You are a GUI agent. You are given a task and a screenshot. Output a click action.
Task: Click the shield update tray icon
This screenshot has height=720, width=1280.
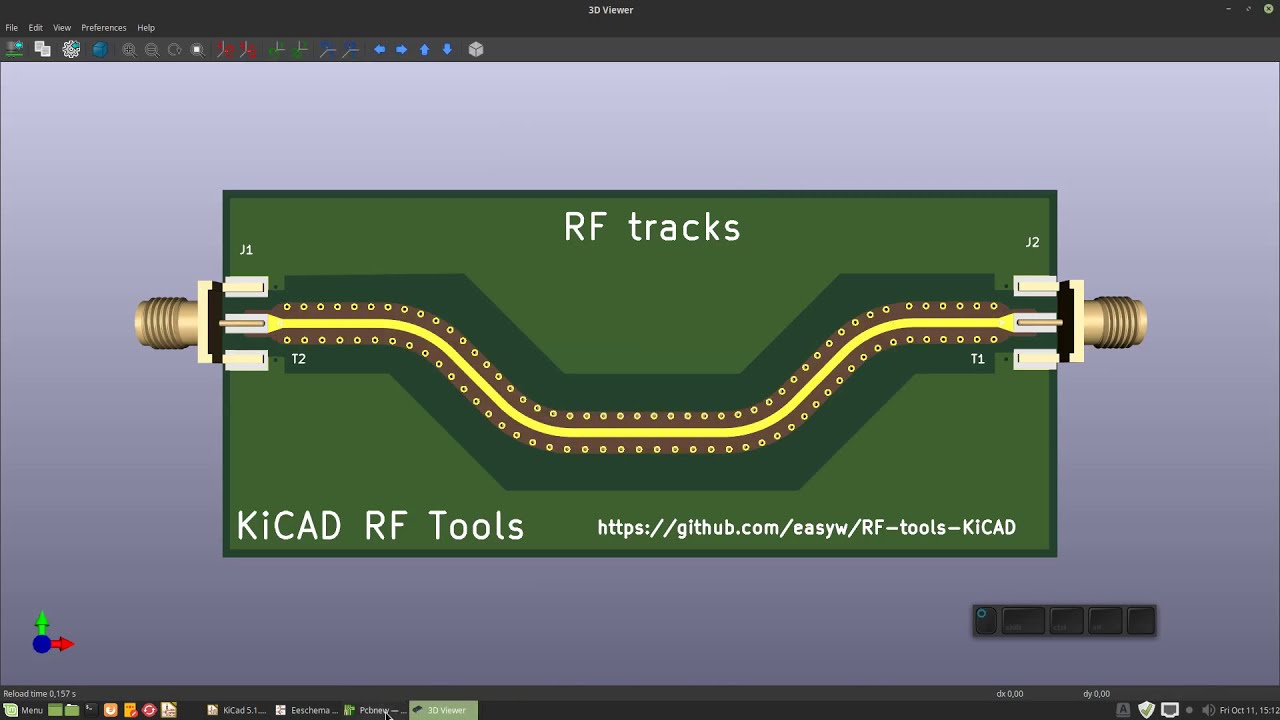point(1146,710)
